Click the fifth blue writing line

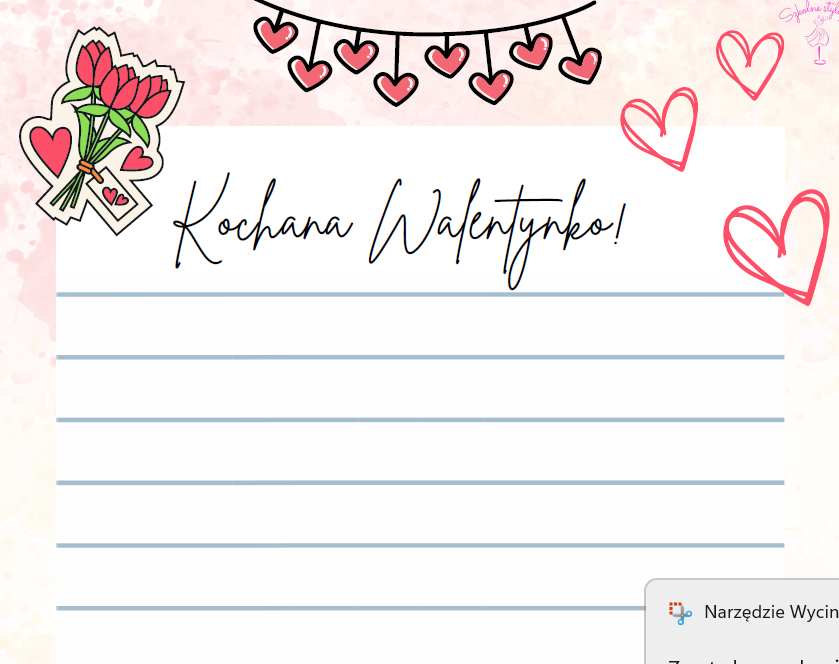pyautogui.click(x=420, y=545)
